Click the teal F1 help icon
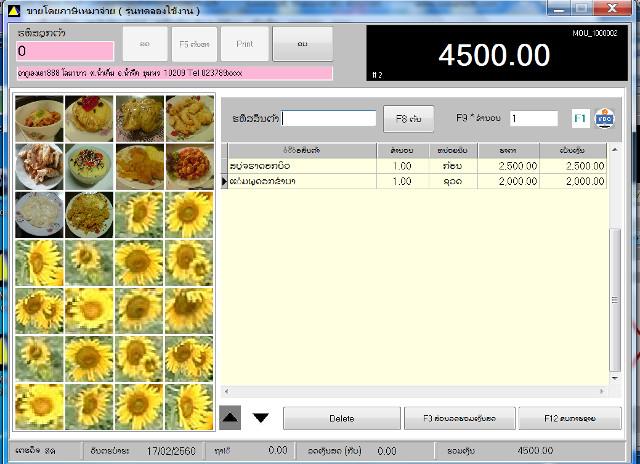Image resolution: width=640 pixels, height=464 pixels. coord(580,119)
